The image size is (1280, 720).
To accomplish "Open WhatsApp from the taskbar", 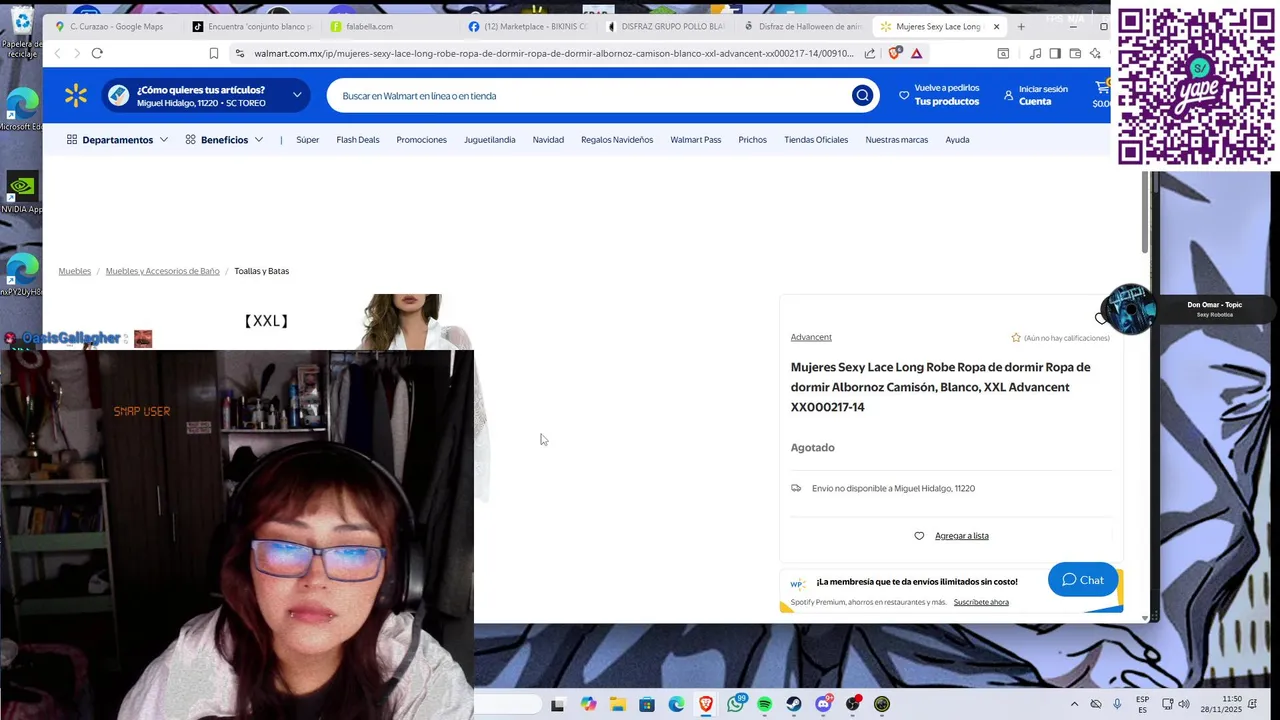I will coord(736,704).
